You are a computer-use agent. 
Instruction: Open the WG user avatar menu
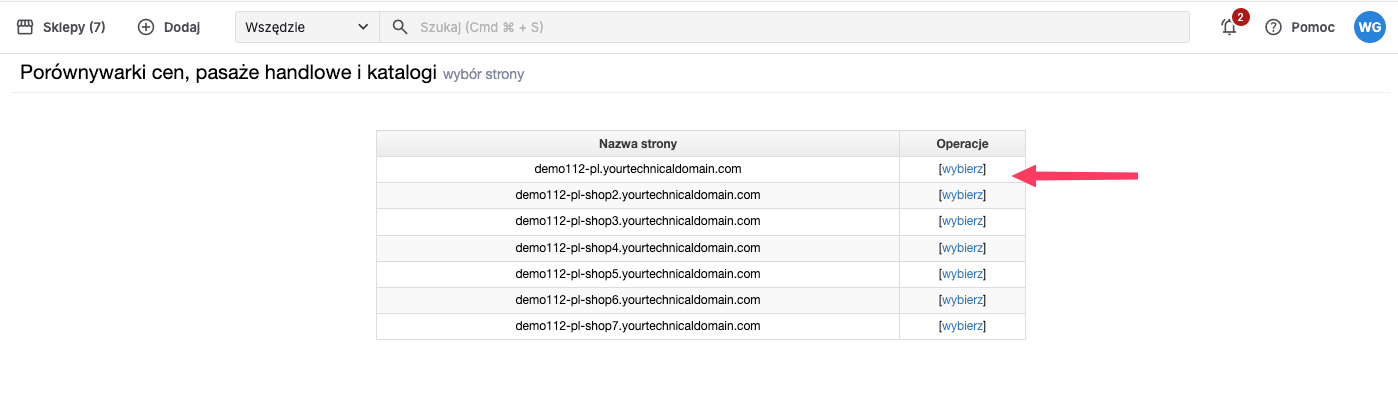pos(1369,27)
